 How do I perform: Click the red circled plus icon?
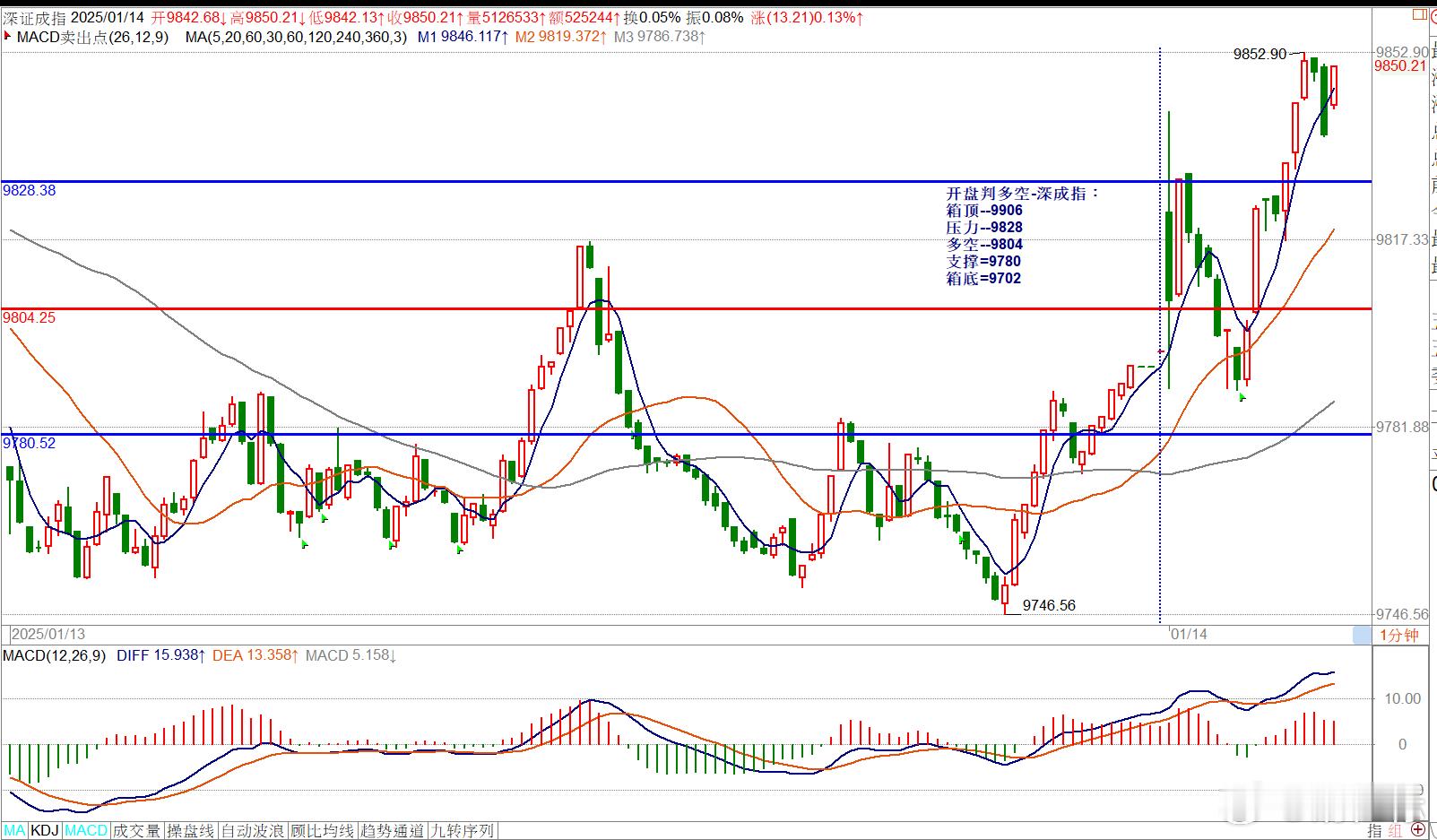point(1418,831)
